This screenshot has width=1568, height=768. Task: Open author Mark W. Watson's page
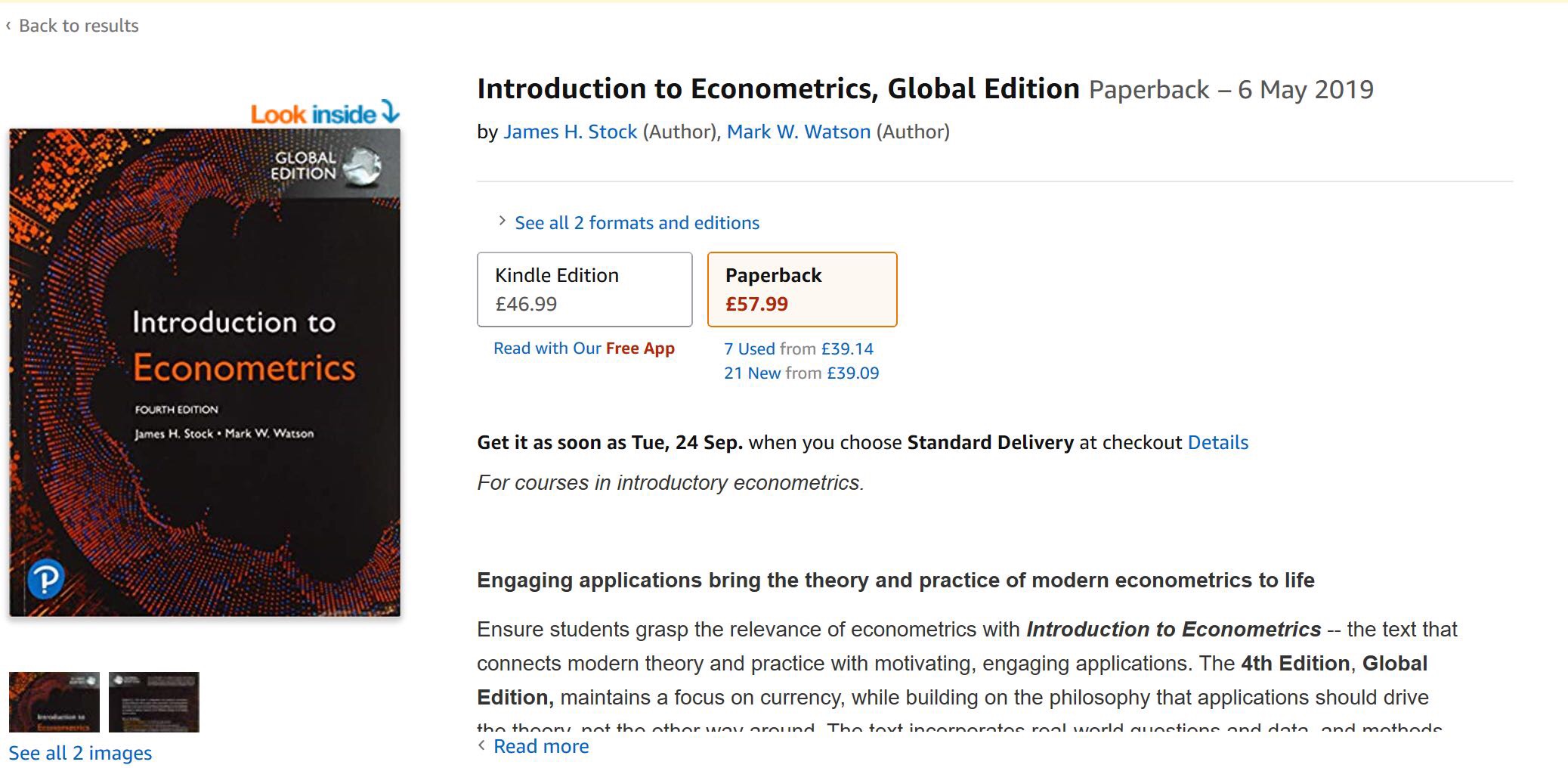(x=799, y=132)
